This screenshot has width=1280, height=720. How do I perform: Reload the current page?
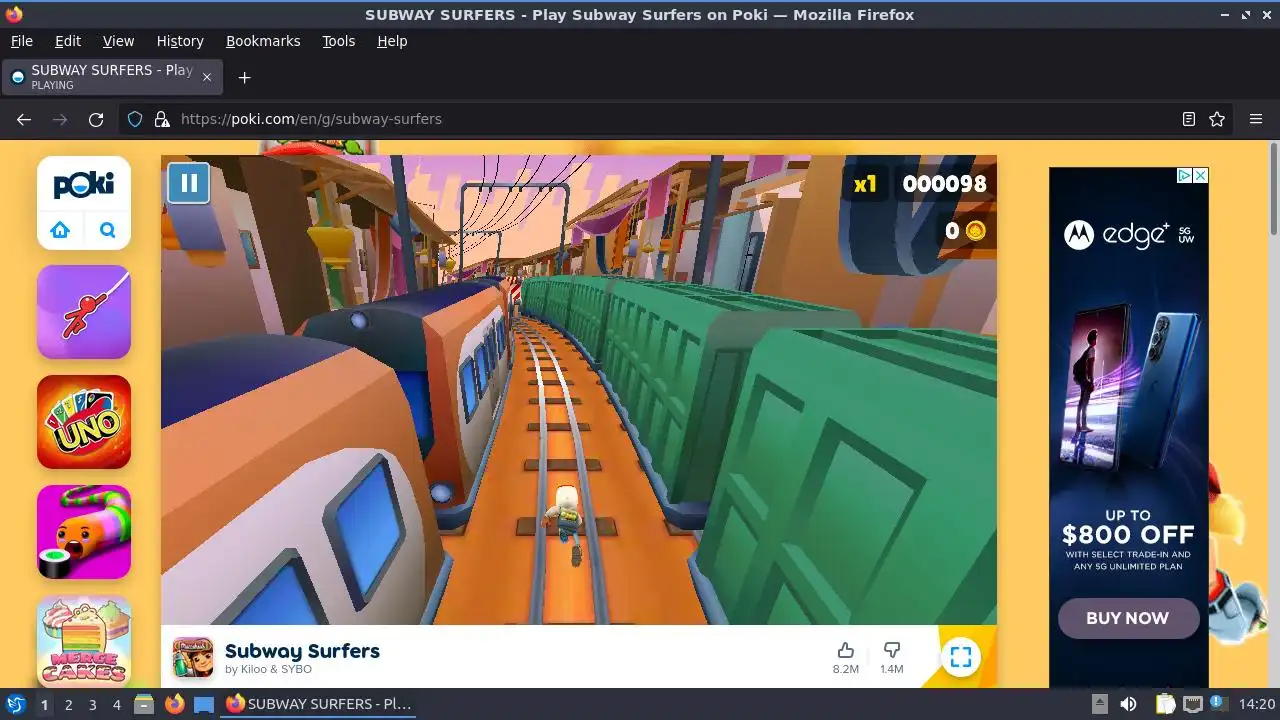coord(96,119)
